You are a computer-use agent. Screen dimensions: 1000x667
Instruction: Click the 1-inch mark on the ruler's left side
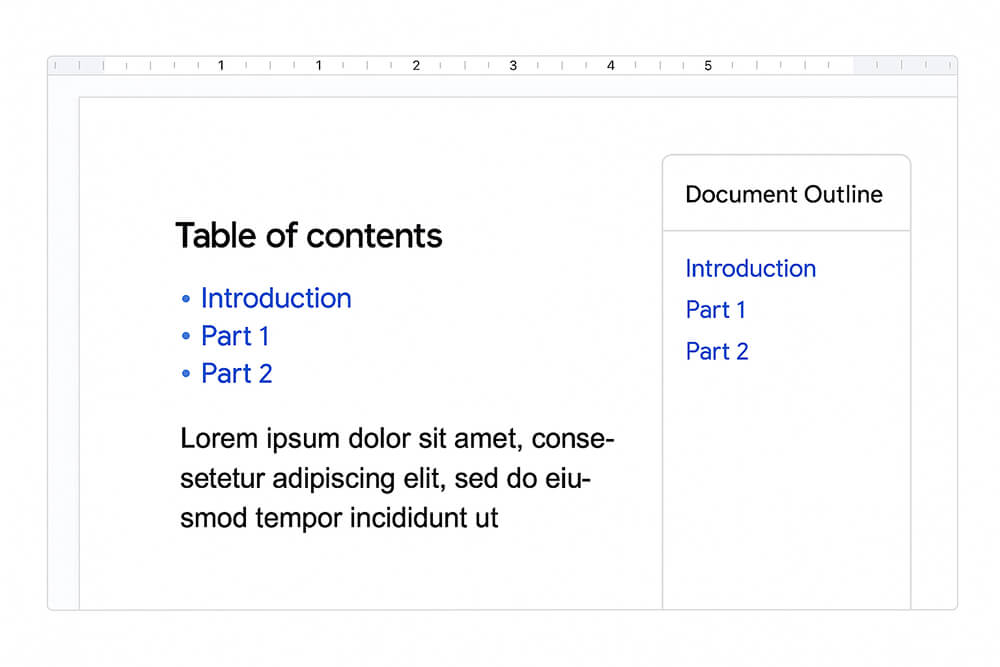[x=221, y=65]
